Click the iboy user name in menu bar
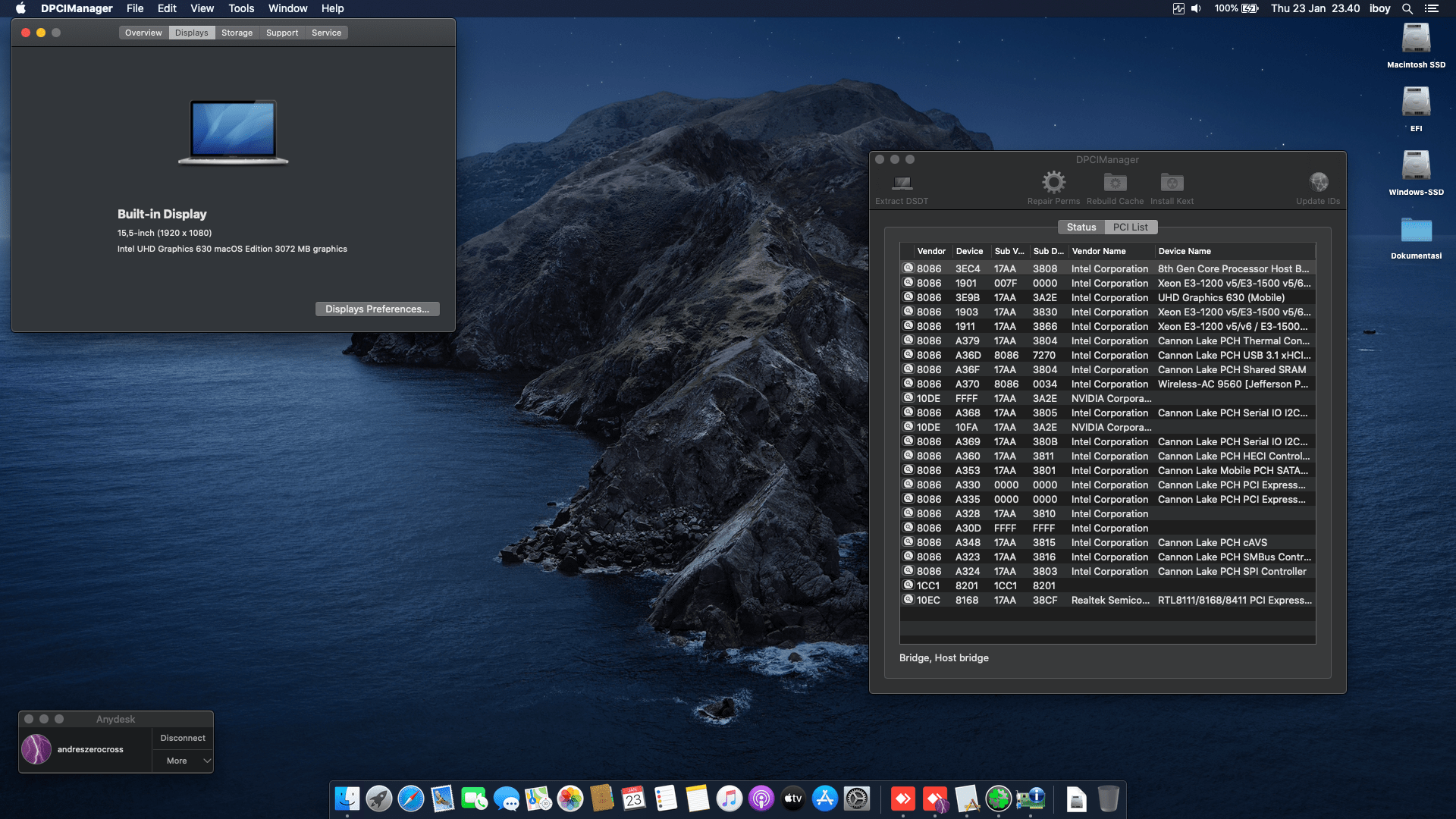Image resolution: width=1456 pixels, height=819 pixels. pyautogui.click(x=1379, y=8)
